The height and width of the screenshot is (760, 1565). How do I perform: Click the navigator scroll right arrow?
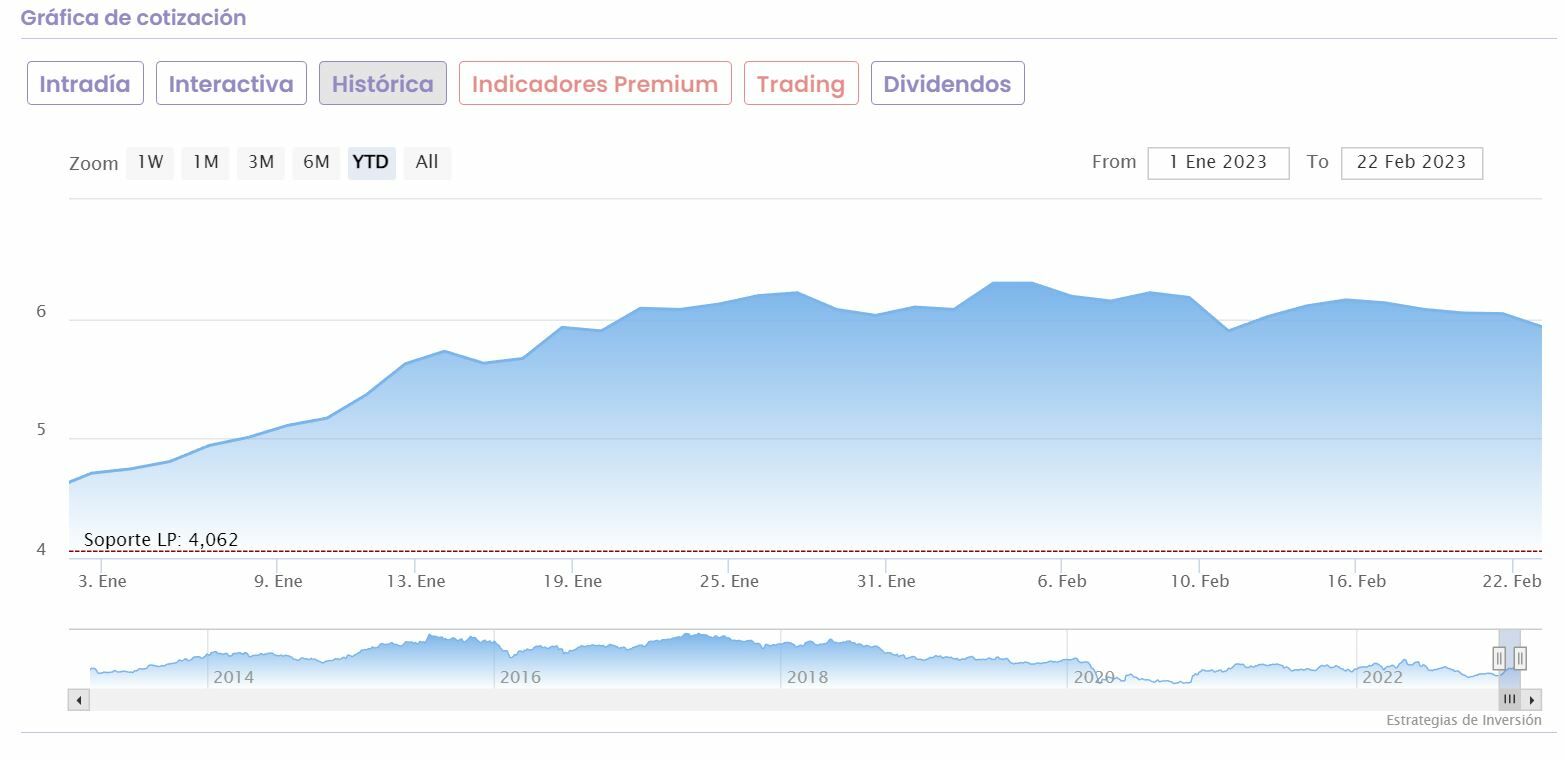pyautogui.click(x=1532, y=700)
